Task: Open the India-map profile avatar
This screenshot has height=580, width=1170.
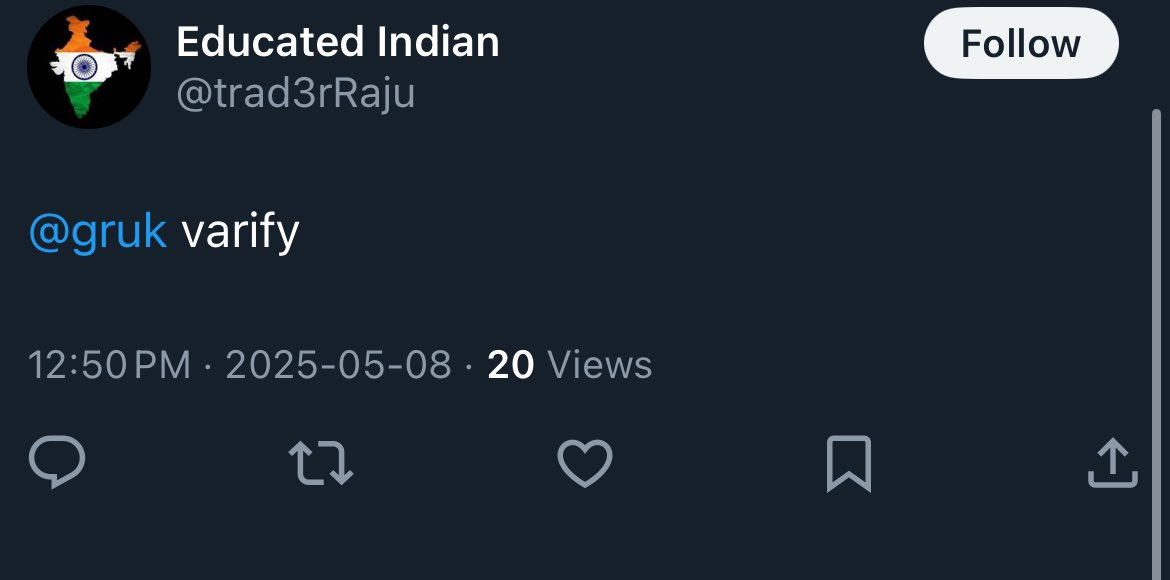Action: (x=88, y=68)
